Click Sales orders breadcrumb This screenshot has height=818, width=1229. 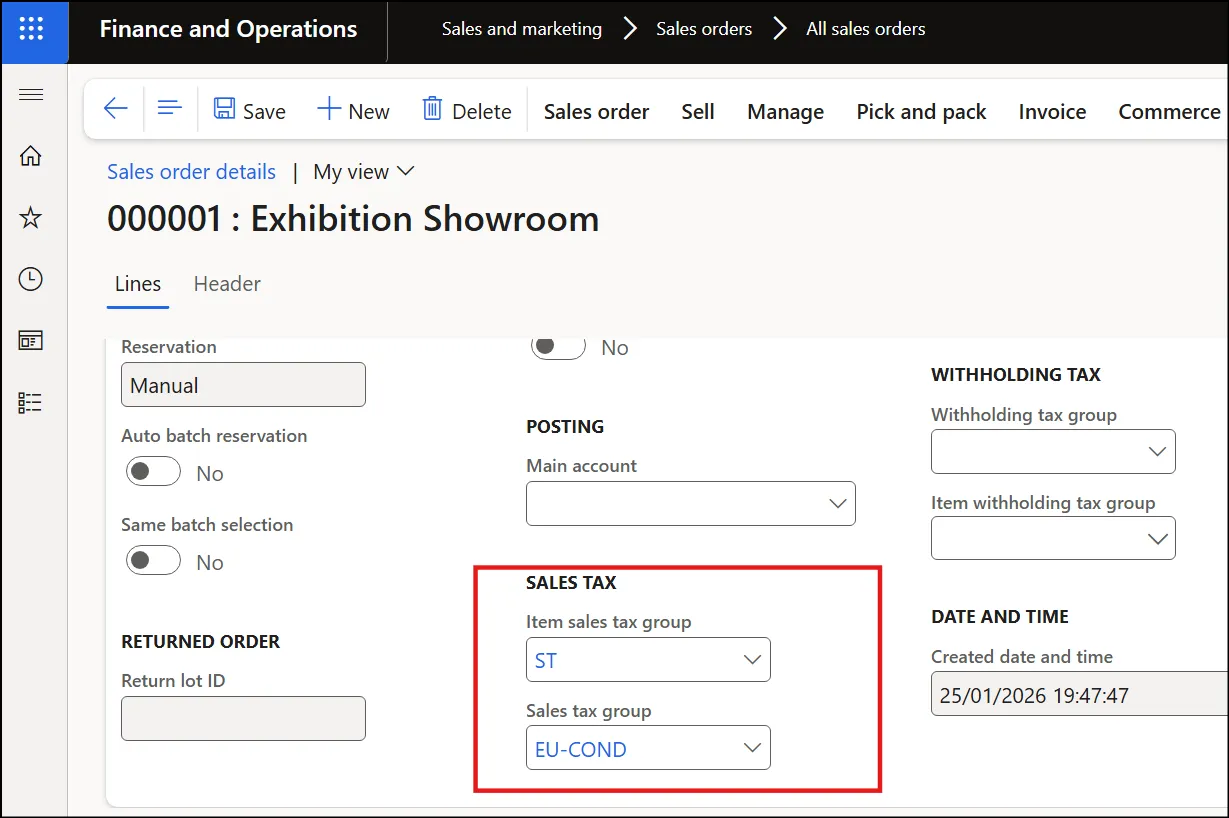click(704, 29)
